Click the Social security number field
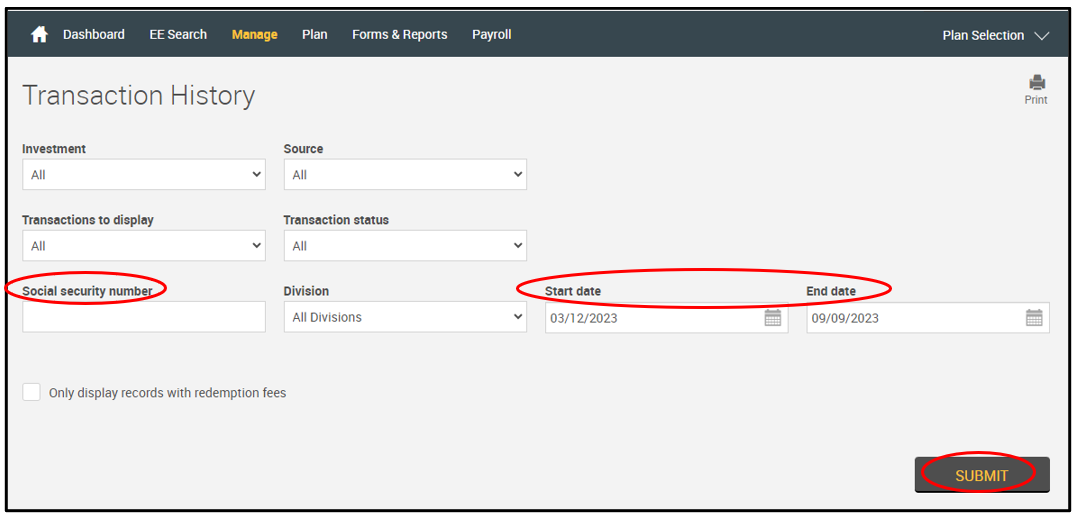The width and height of the screenshot is (1078, 521). (144, 317)
